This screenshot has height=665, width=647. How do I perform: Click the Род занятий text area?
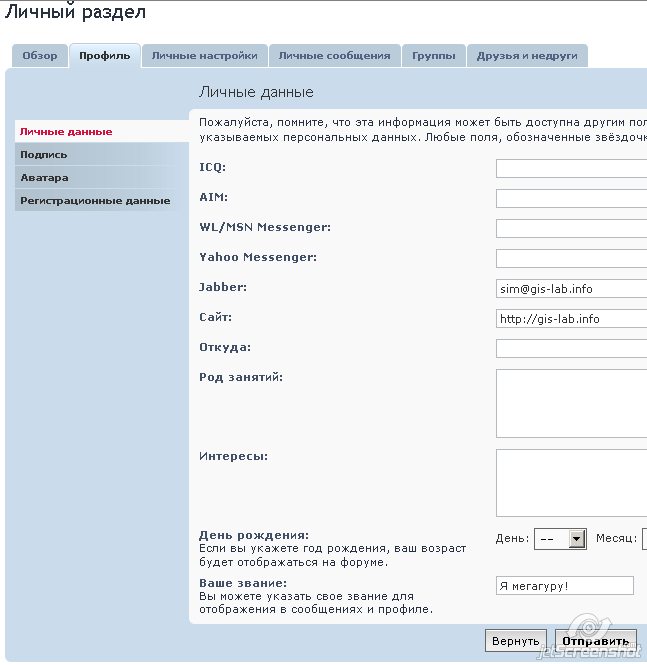(x=572, y=403)
